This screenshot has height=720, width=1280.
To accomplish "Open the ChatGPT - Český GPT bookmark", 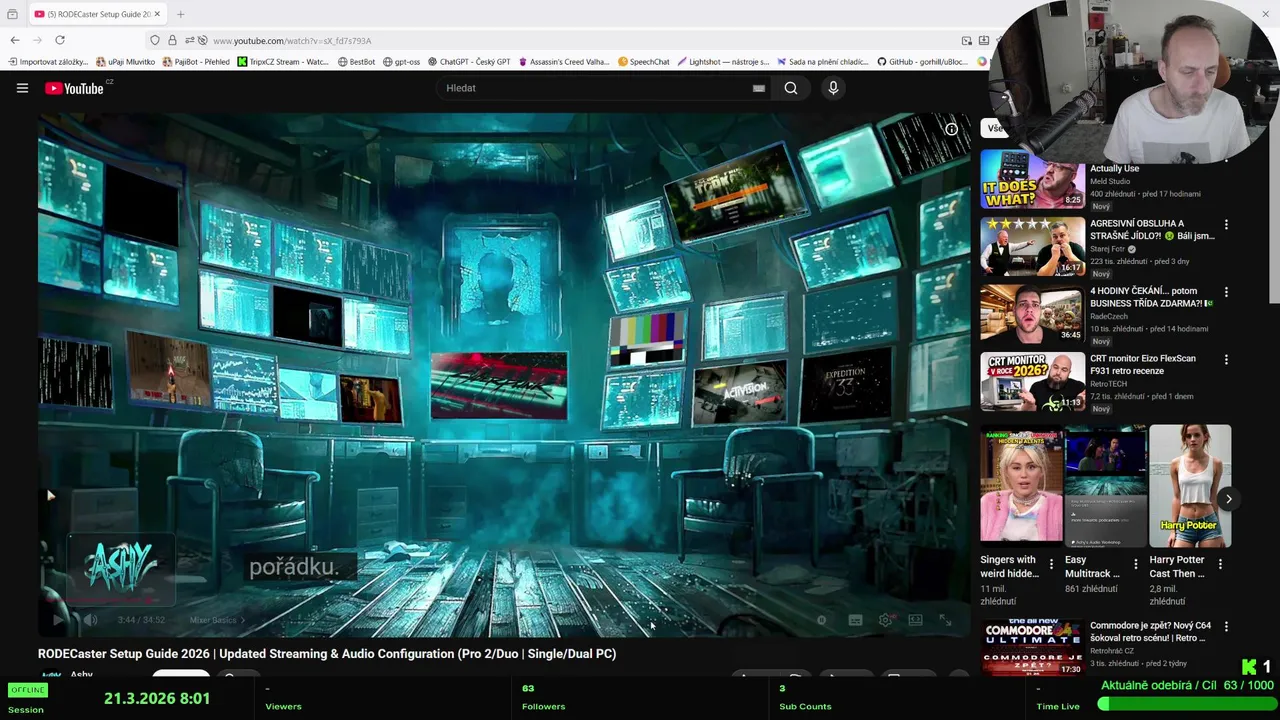I will [469, 62].
